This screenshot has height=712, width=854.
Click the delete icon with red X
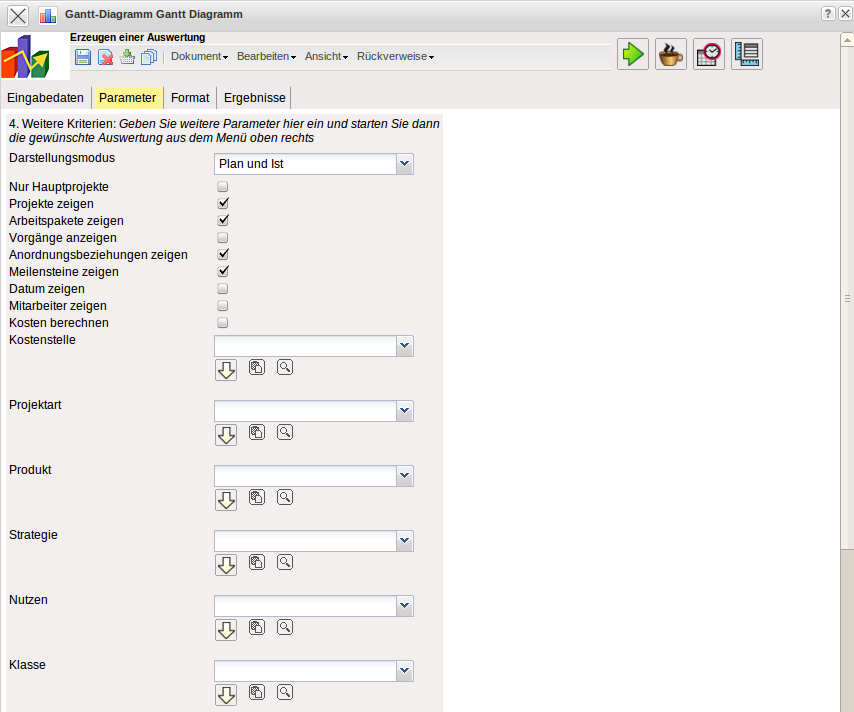[x=105, y=57]
